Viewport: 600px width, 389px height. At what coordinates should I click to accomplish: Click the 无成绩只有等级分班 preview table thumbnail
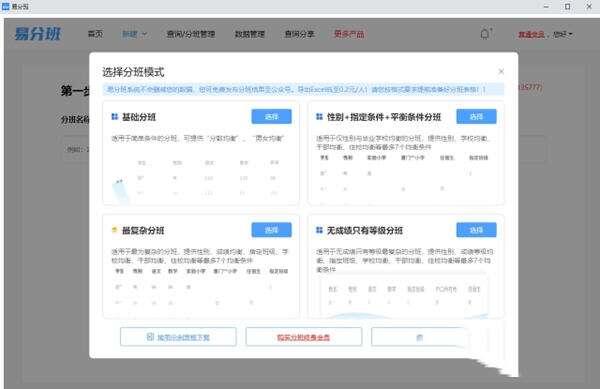pyautogui.click(x=404, y=295)
